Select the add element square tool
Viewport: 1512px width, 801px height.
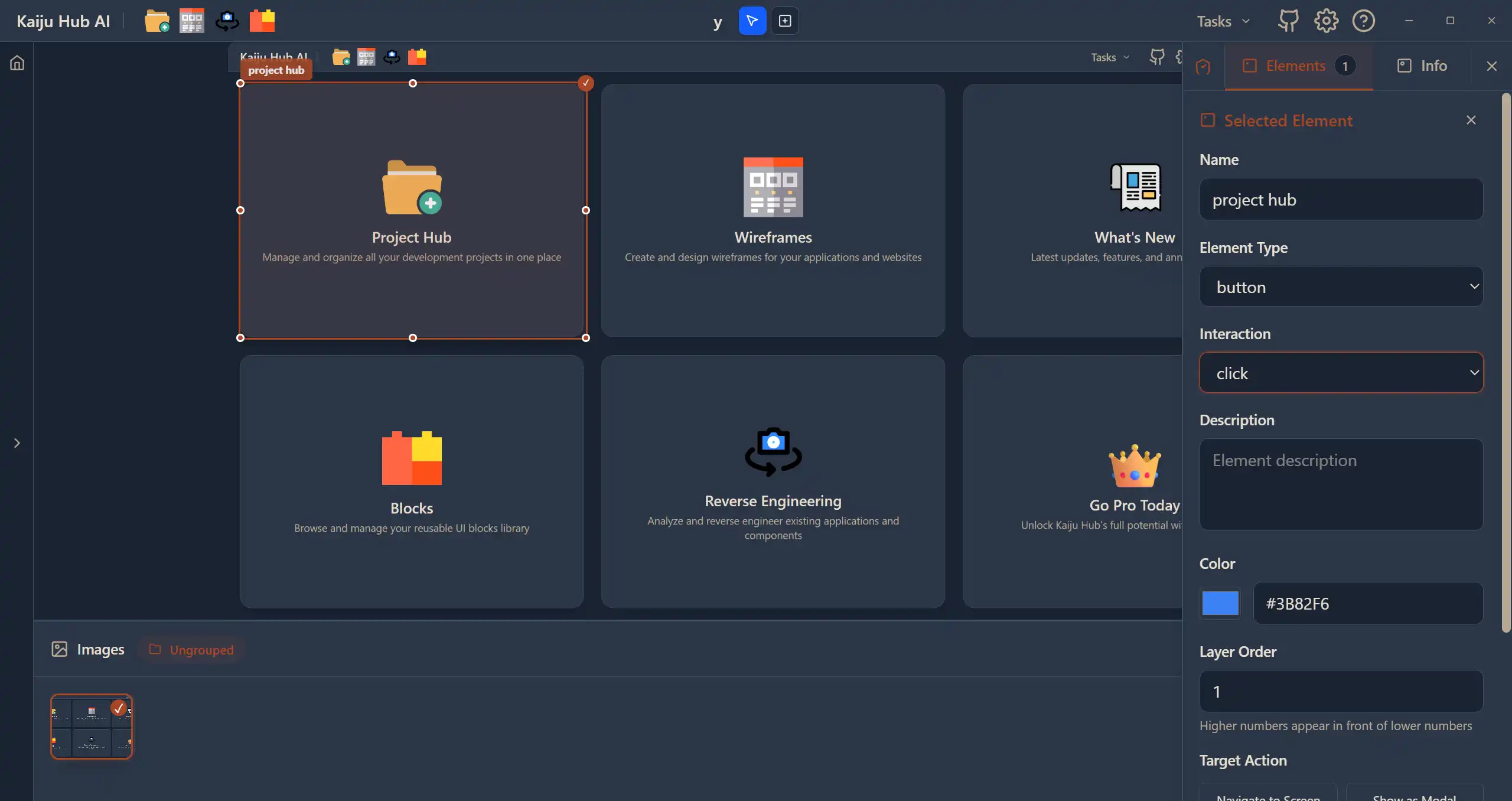coord(785,21)
